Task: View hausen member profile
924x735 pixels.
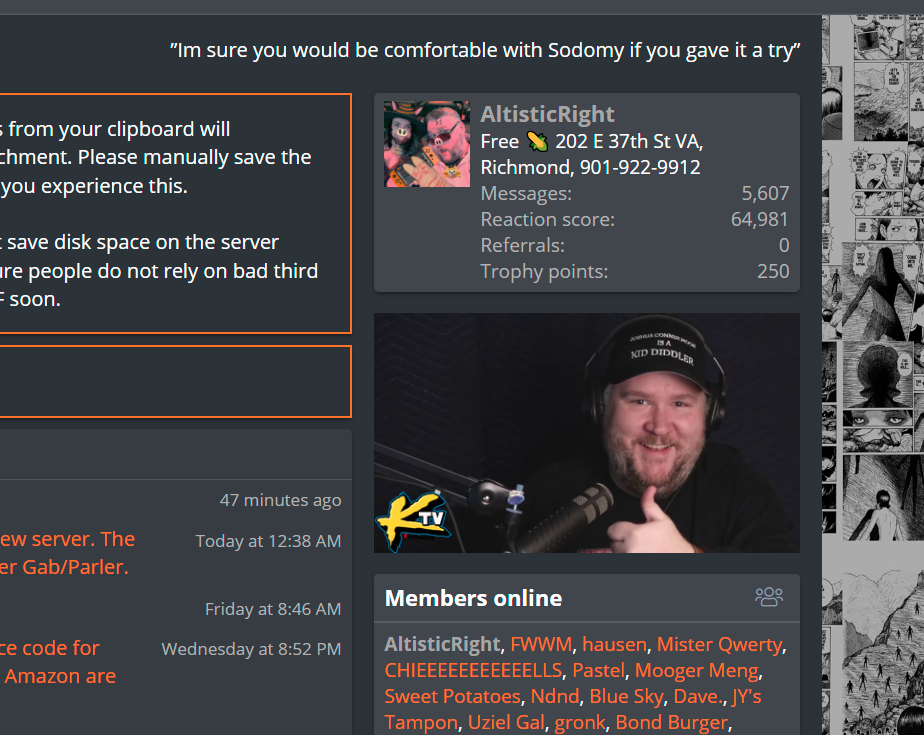Action: click(614, 644)
